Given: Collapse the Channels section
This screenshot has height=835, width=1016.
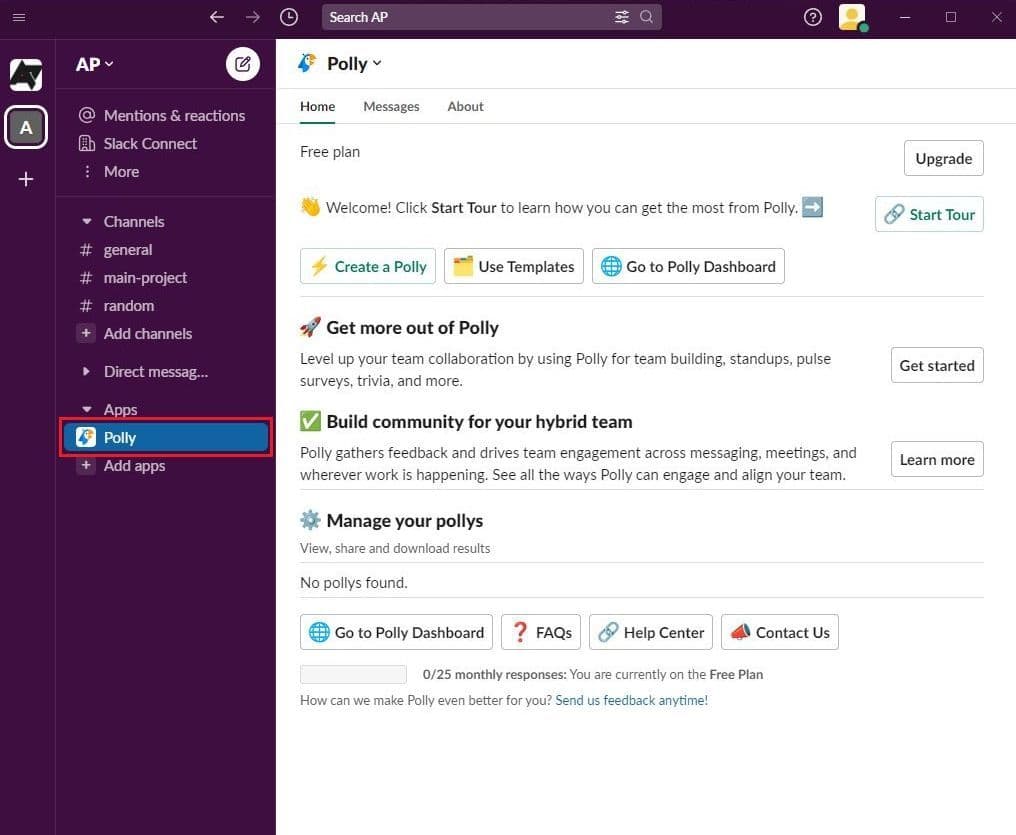Looking at the screenshot, I should coord(85,221).
